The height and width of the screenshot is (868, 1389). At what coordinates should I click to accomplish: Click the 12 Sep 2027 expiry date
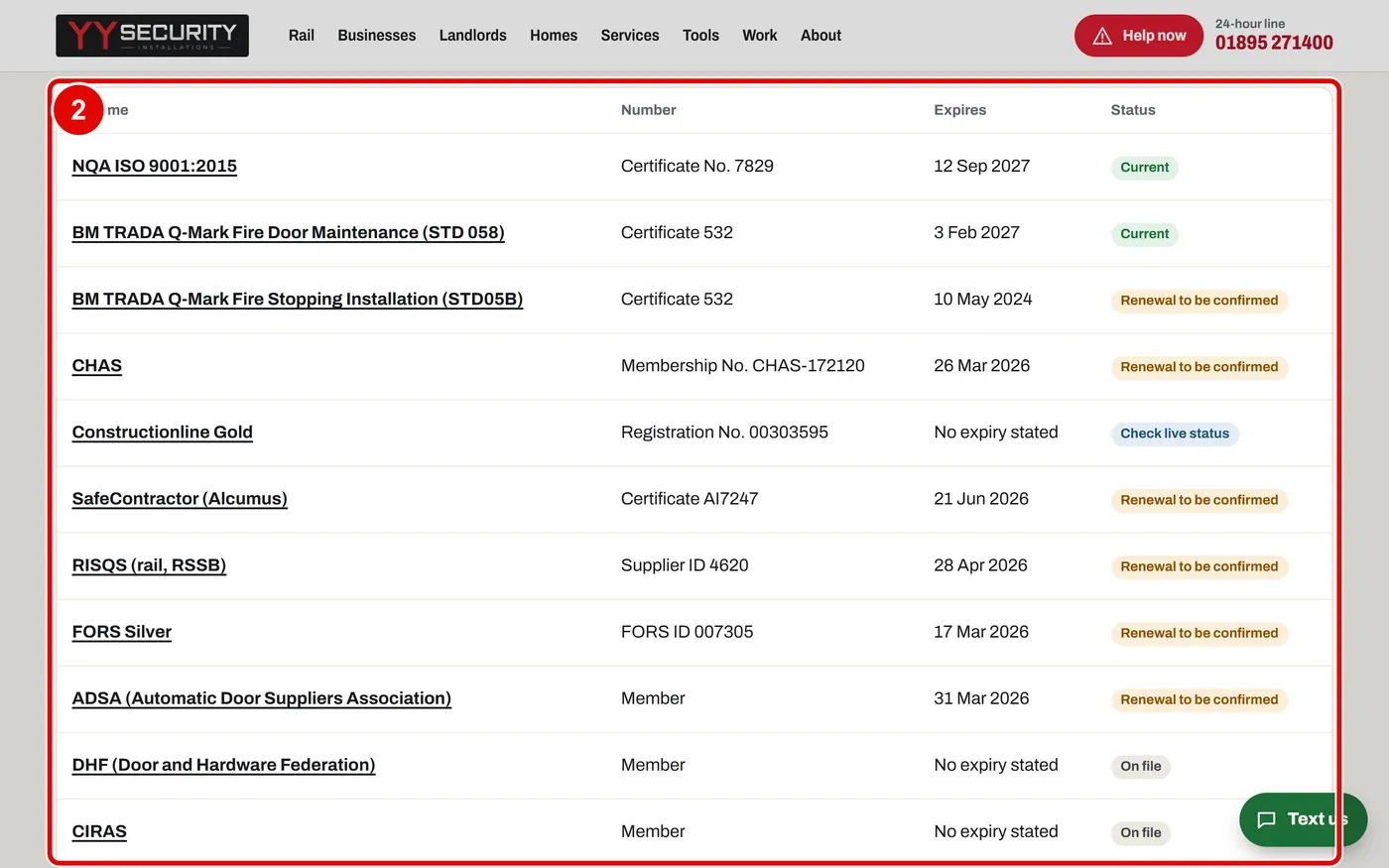coord(981,167)
